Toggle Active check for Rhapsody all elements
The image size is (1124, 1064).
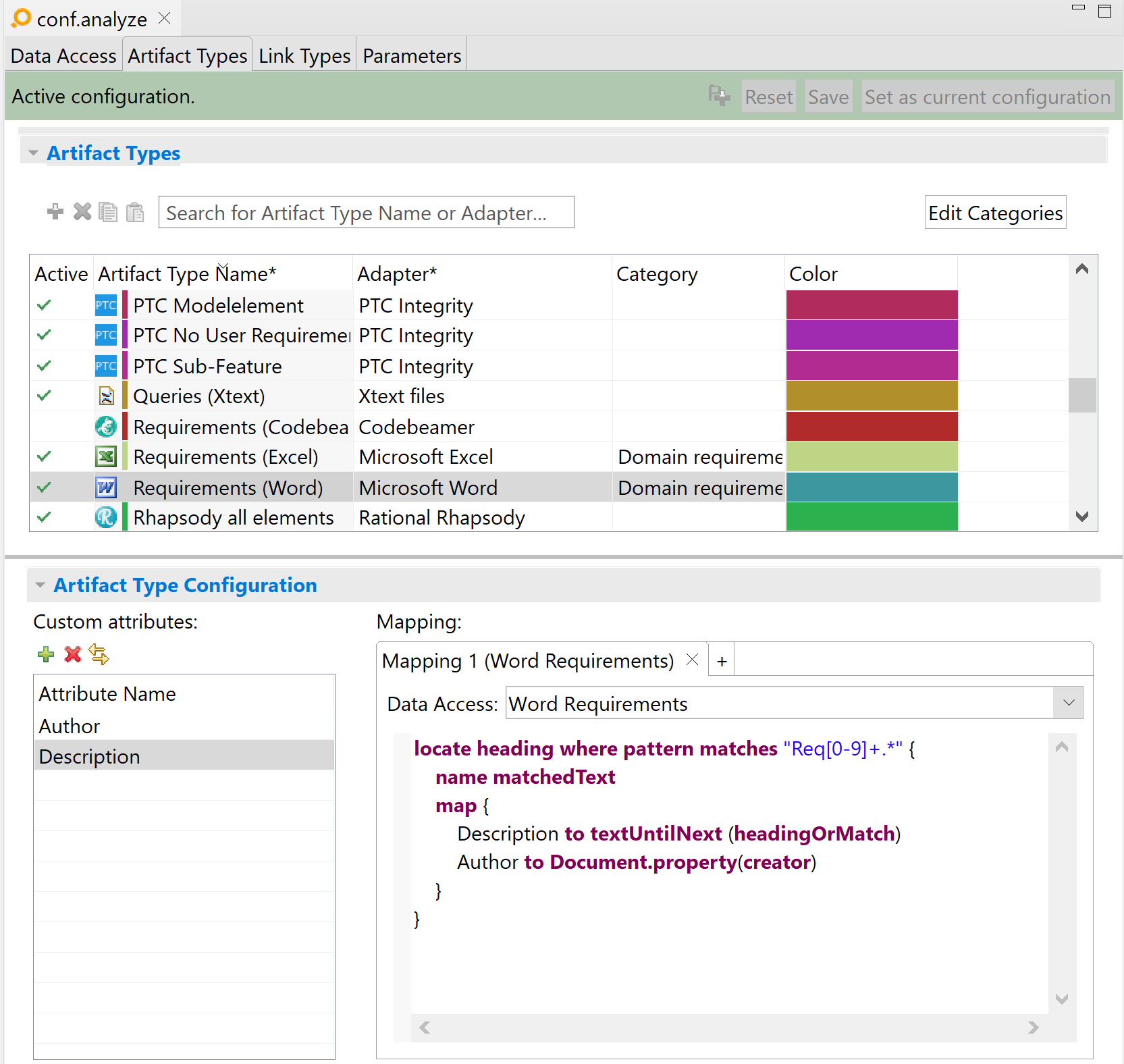pyautogui.click(x=44, y=517)
